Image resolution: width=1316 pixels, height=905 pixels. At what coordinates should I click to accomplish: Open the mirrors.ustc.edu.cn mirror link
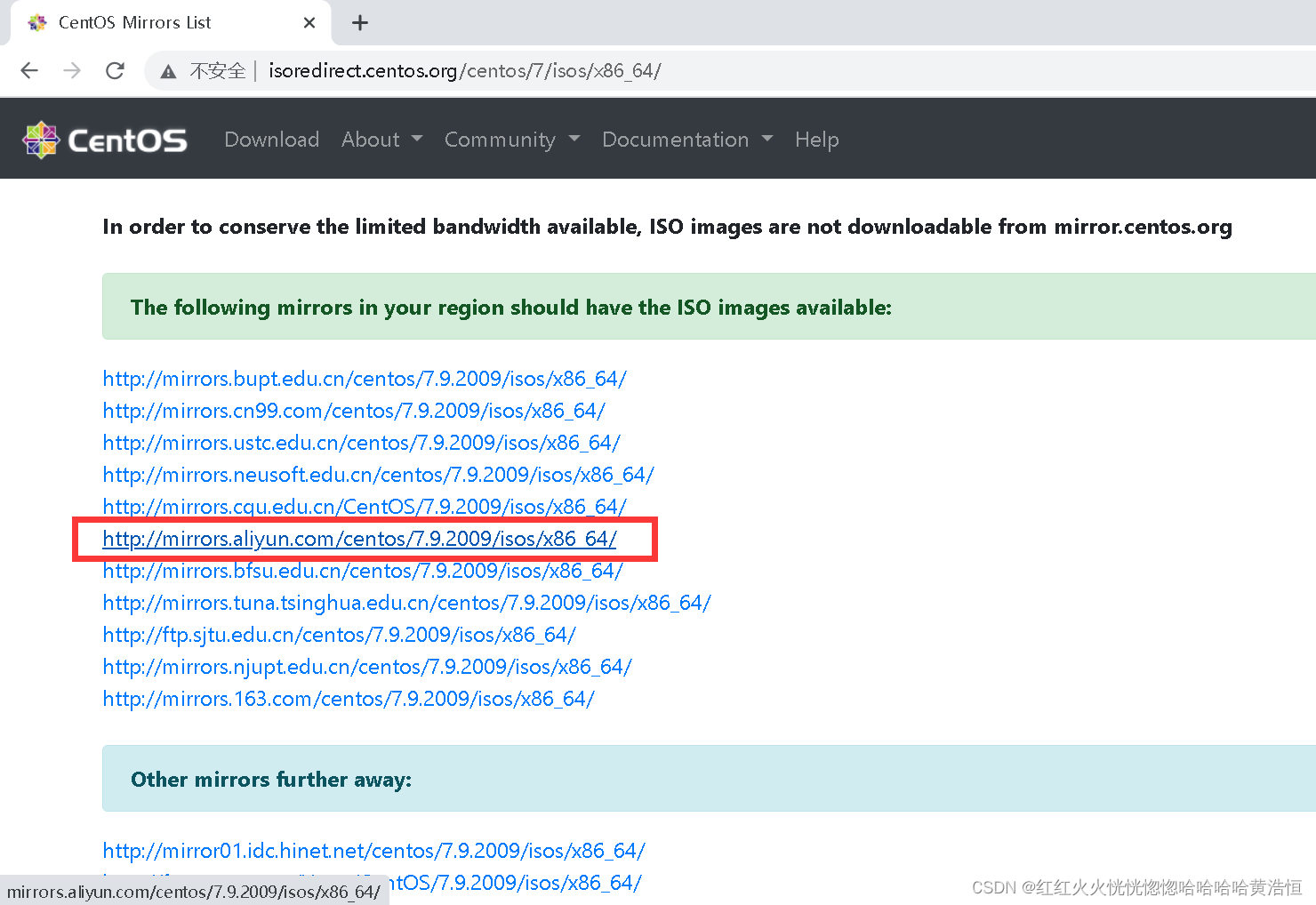pyautogui.click(x=362, y=443)
